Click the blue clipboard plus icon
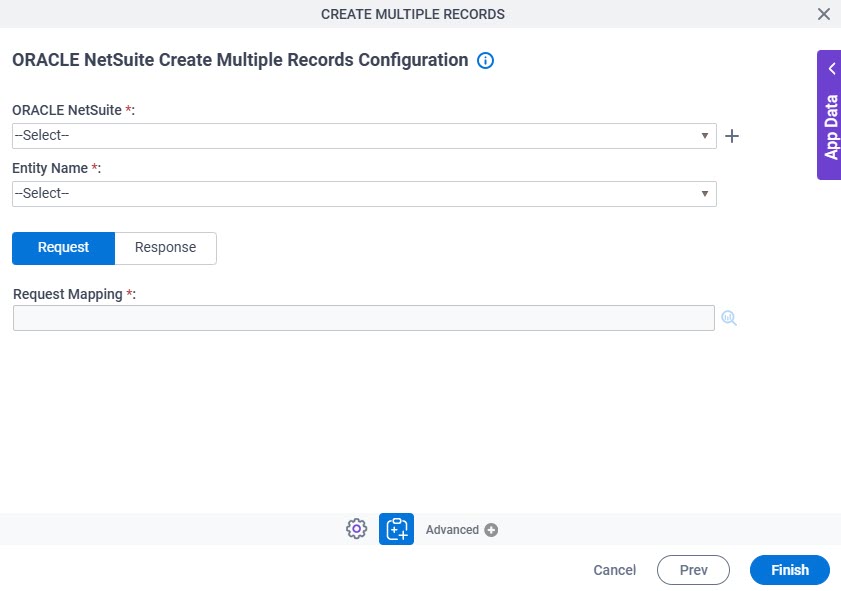841x591 pixels. click(396, 529)
